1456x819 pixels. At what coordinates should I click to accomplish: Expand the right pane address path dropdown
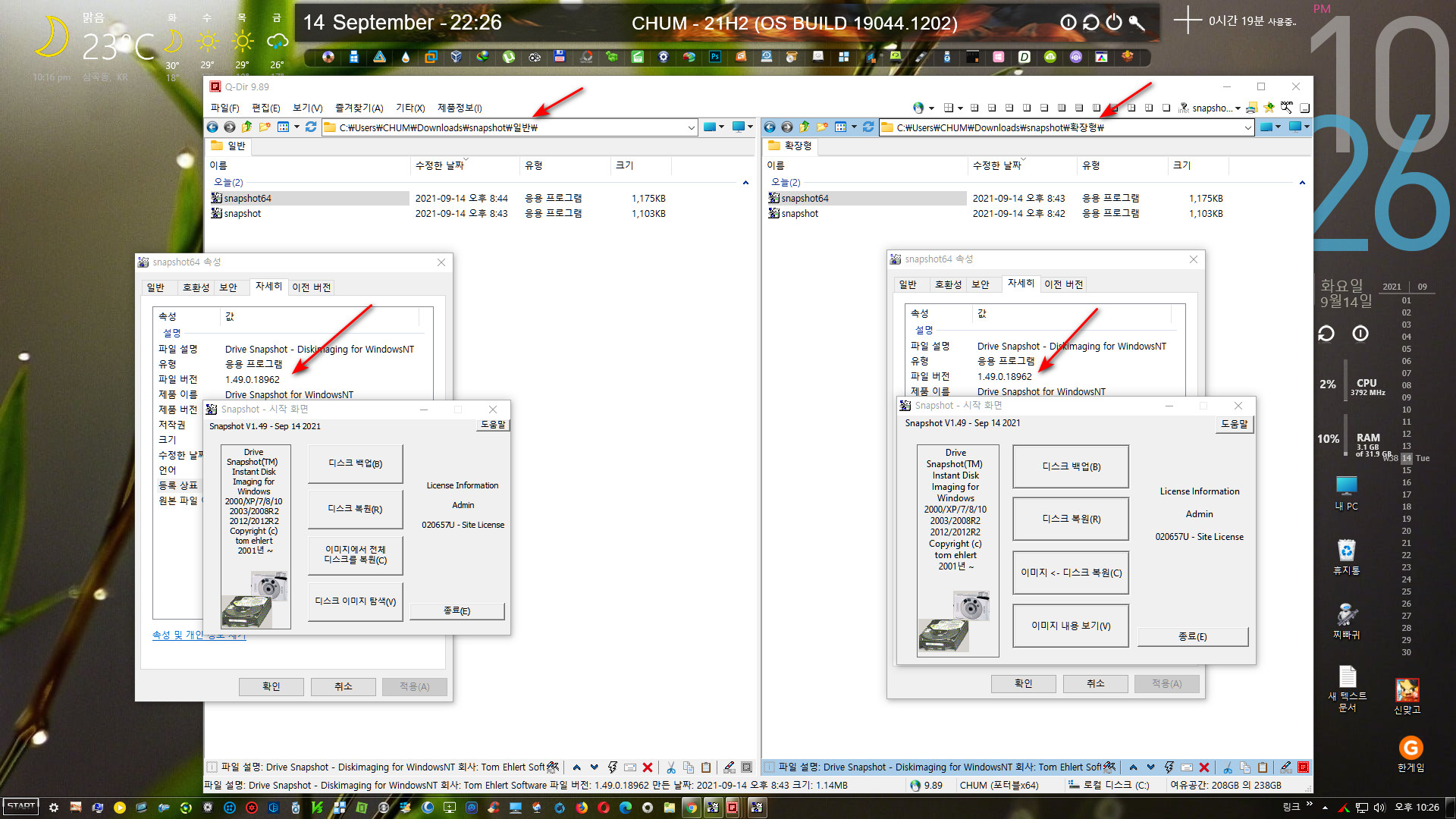point(1247,127)
